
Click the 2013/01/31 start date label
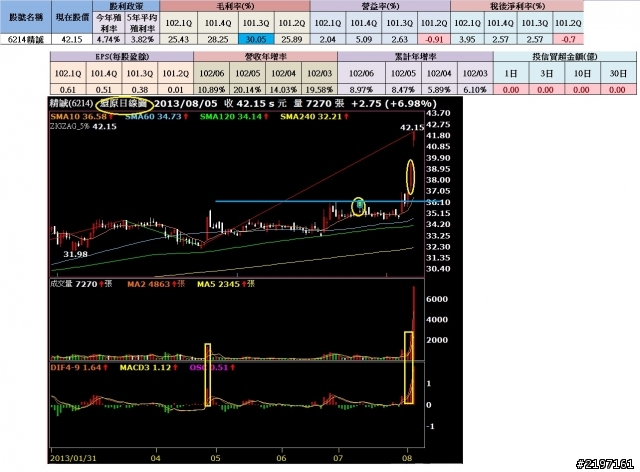coord(73,458)
